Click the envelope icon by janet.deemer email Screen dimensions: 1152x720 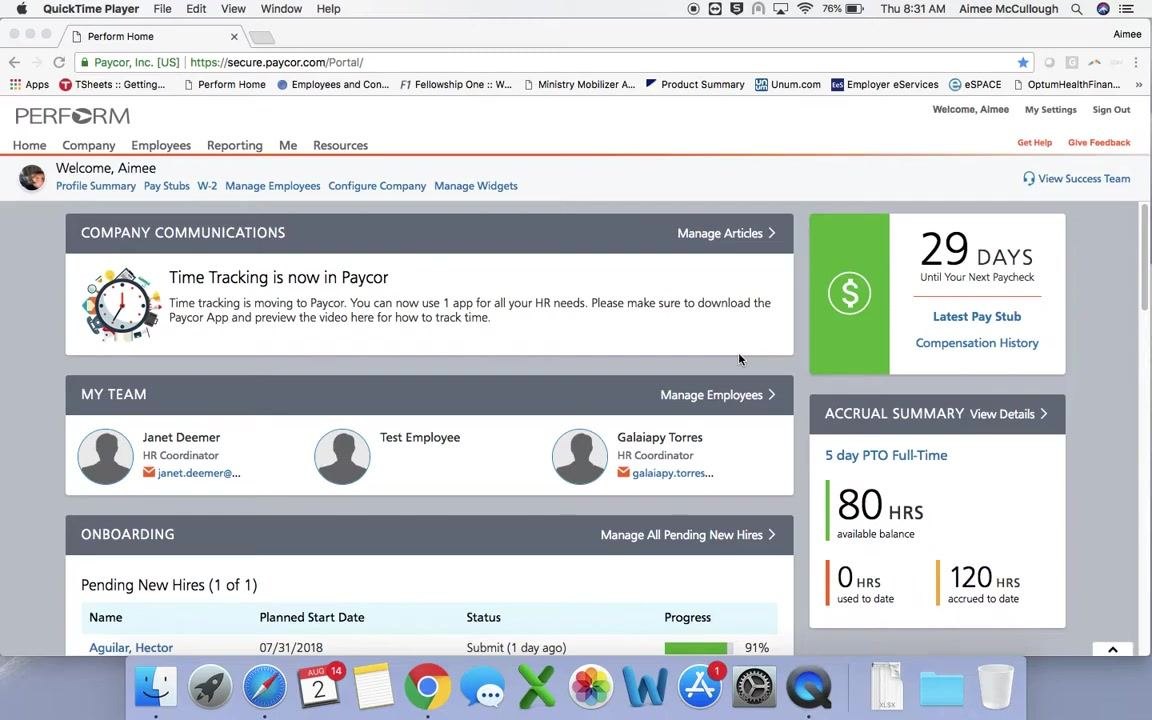click(149, 472)
